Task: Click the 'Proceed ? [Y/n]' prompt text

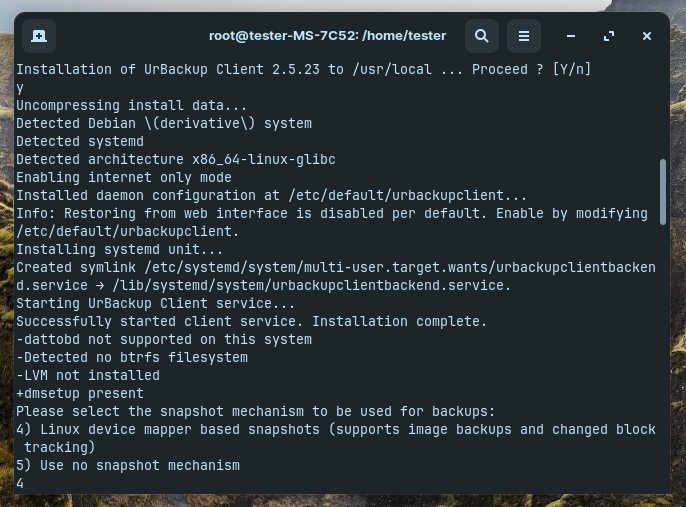Action: coord(531,69)
